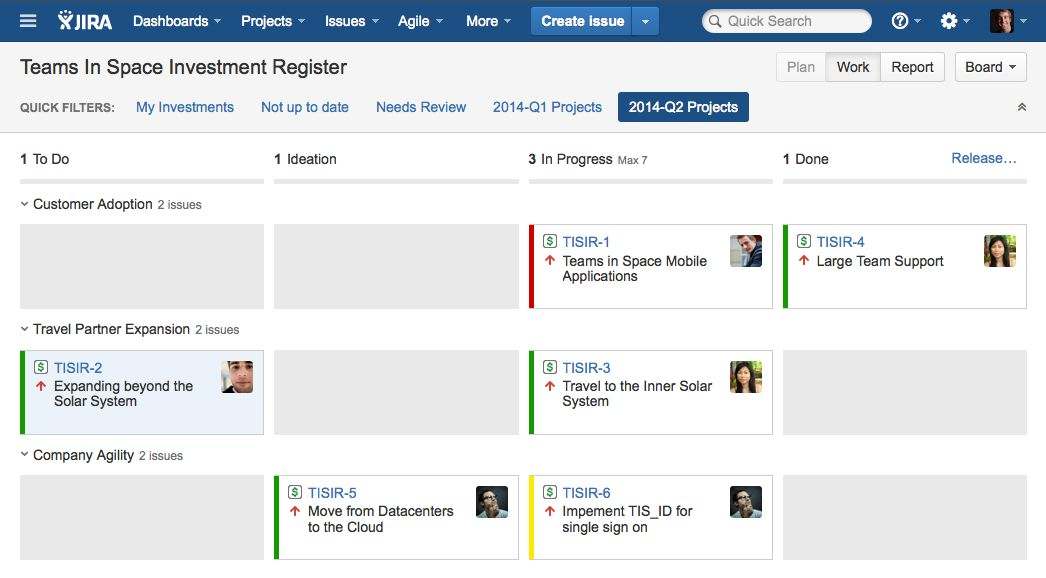The height and width of the screenshot is (578, 1046).
Task: Click the story type icon on TISIR-1
Action: coord(549,241)
